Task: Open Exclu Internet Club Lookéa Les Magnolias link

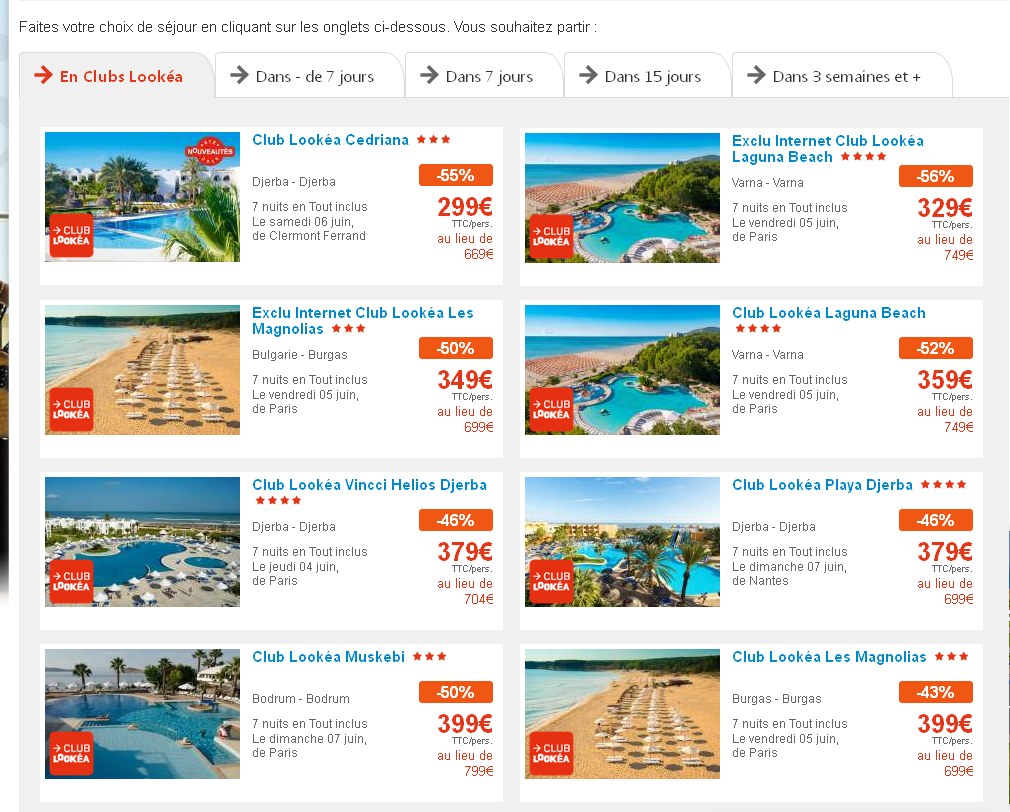Action: coord(362,321)
